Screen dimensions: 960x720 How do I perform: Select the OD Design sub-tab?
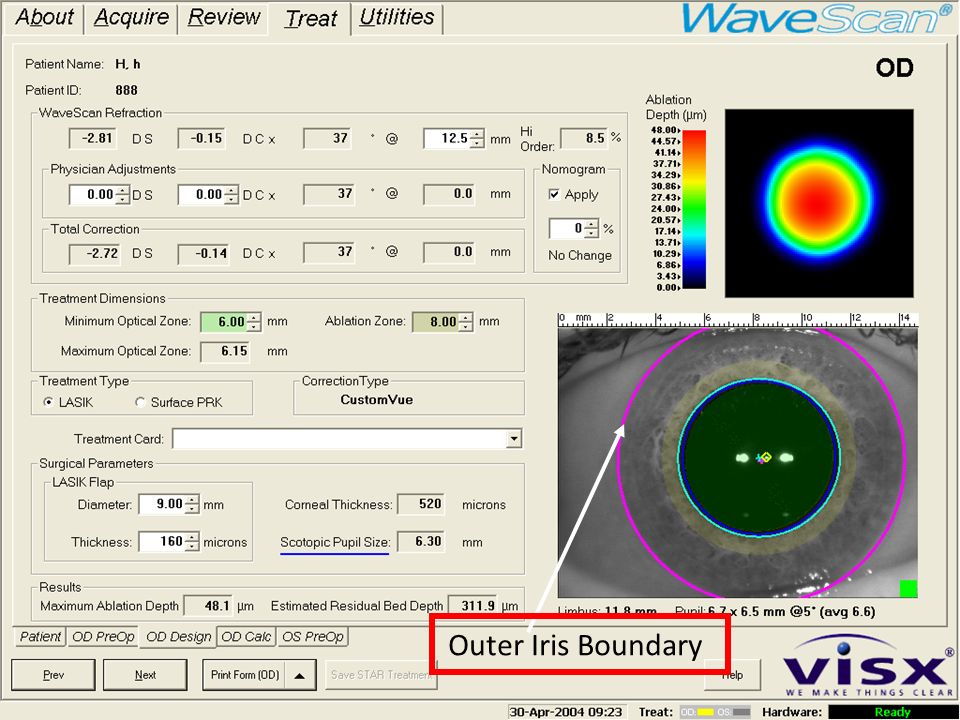pos(178,637)
